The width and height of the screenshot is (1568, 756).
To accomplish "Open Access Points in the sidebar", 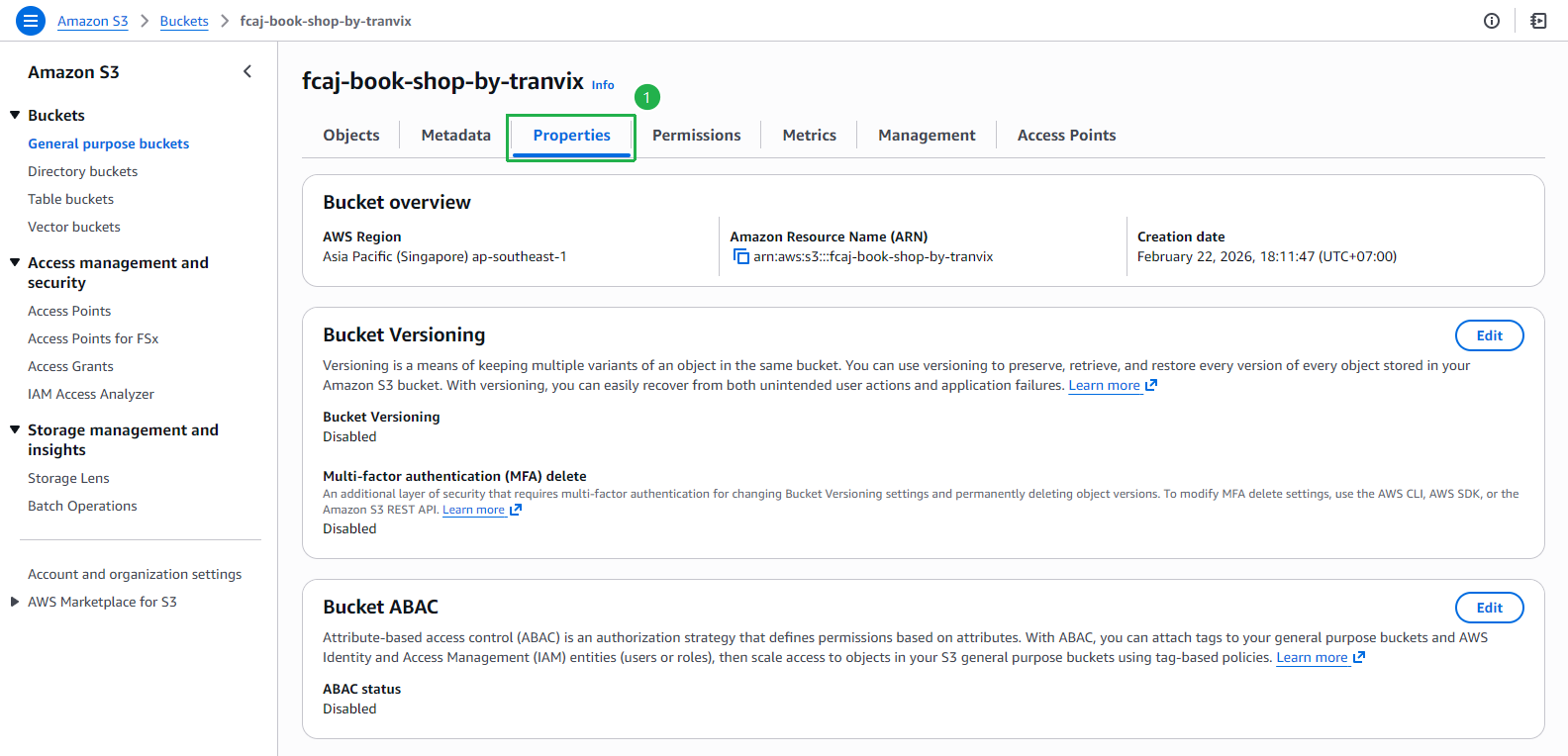I will [69, 311].
